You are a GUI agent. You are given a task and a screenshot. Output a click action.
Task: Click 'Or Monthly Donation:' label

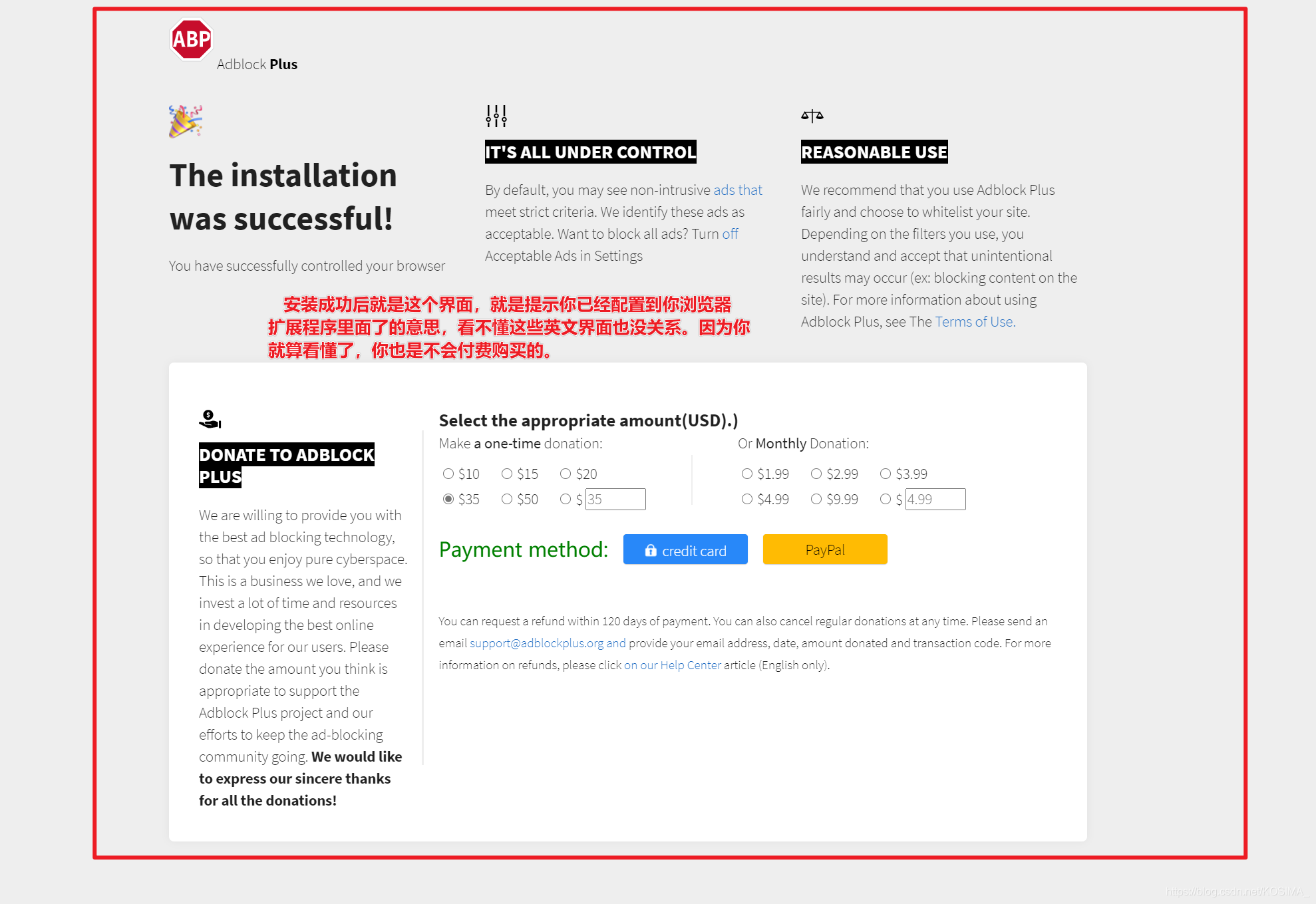point(803,444)
